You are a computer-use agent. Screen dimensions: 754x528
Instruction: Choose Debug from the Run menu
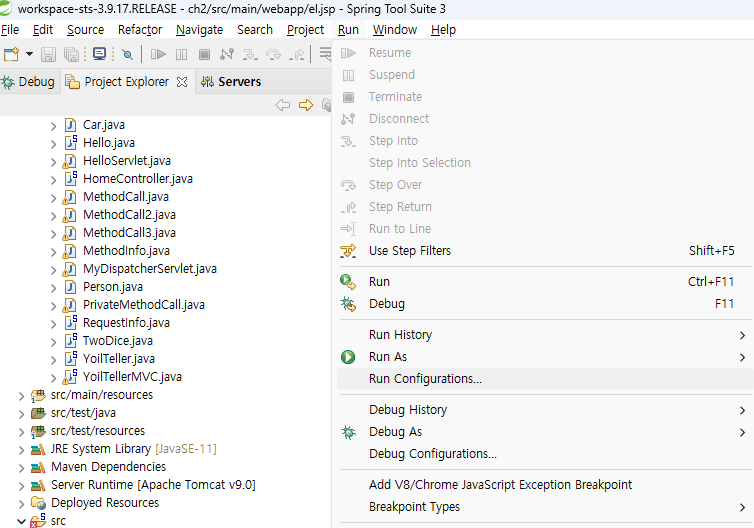pos(545,303)
